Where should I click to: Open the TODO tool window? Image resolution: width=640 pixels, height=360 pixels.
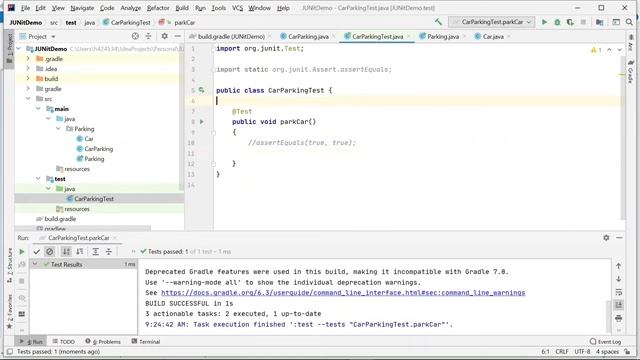point(63,341)
